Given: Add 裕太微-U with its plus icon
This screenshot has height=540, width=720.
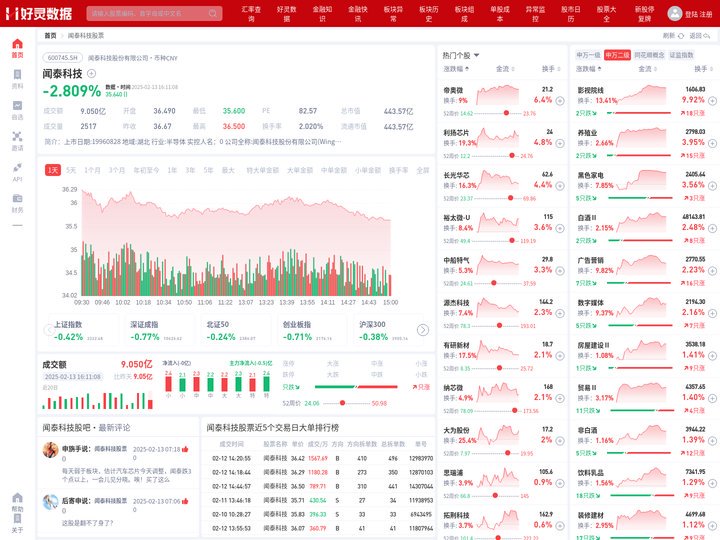Looking at the screenshot, I should pyautogui.click(x=560, y=228).
